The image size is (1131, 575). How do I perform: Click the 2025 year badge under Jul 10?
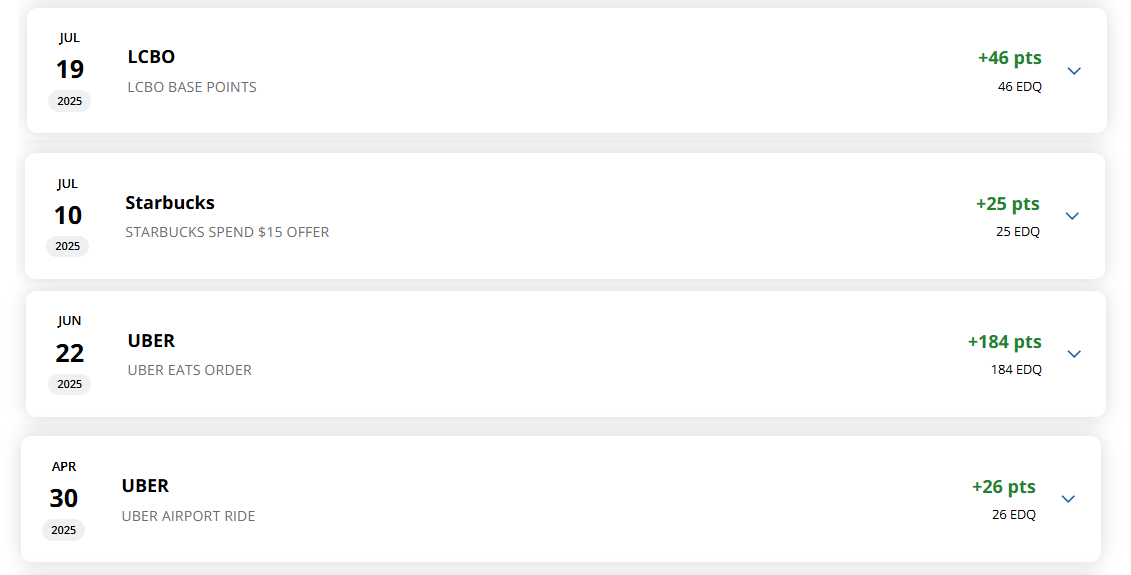coord(68,246)
